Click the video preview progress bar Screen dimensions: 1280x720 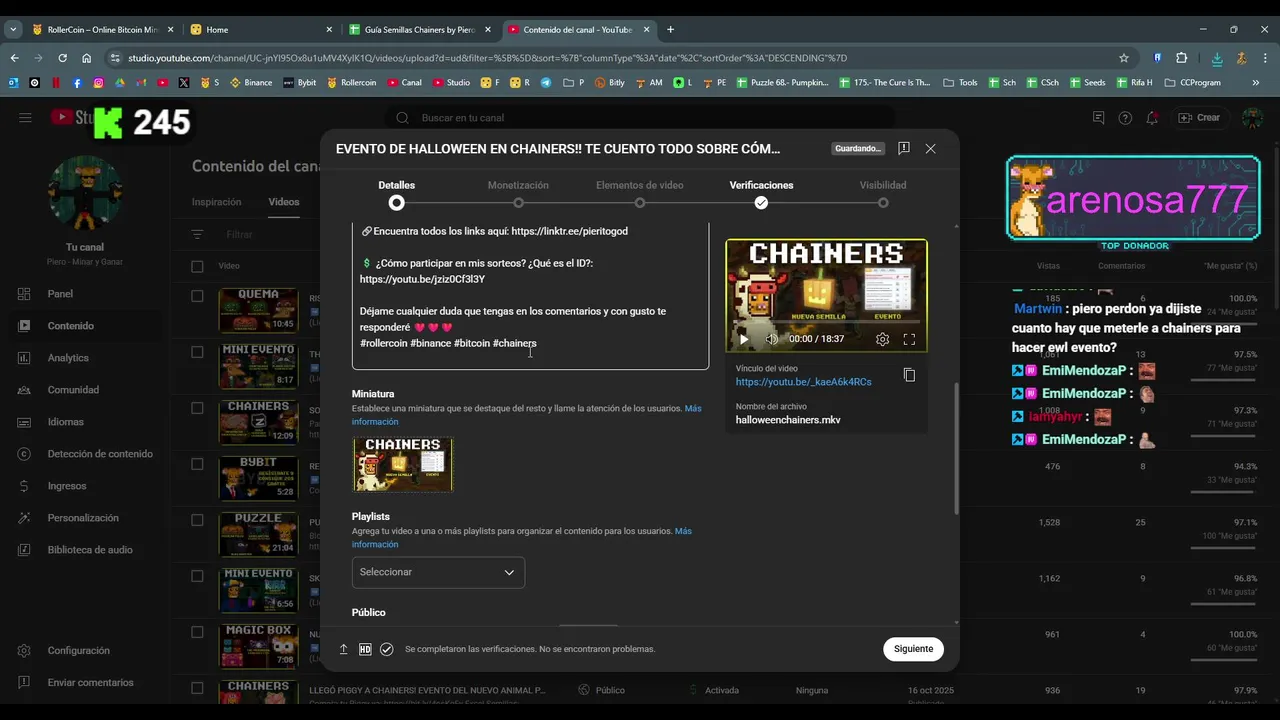pyautogui.click(x=826, y=322)
